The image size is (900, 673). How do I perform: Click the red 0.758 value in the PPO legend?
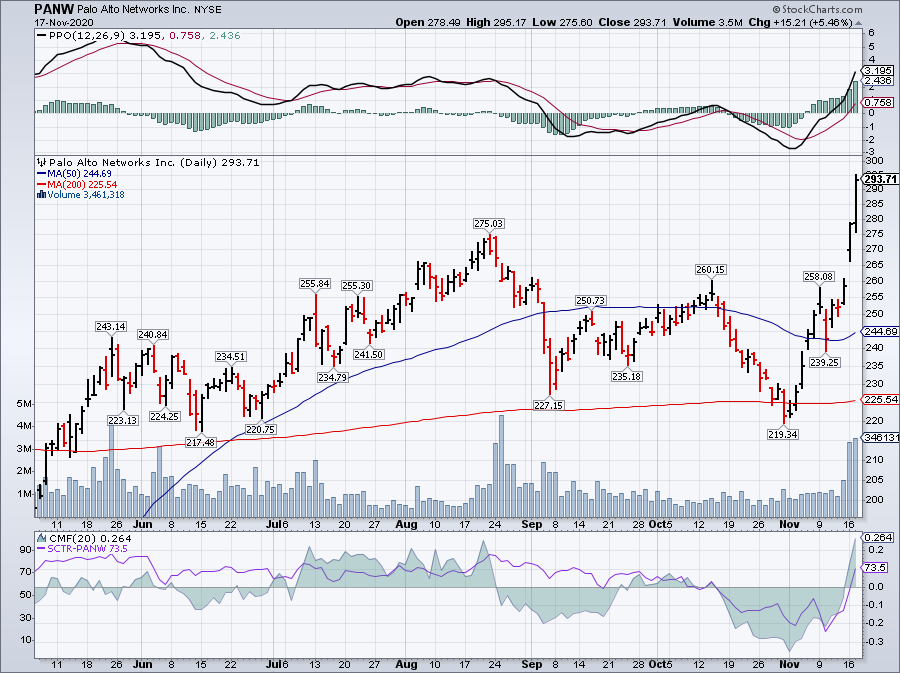[x=185, y=36]
